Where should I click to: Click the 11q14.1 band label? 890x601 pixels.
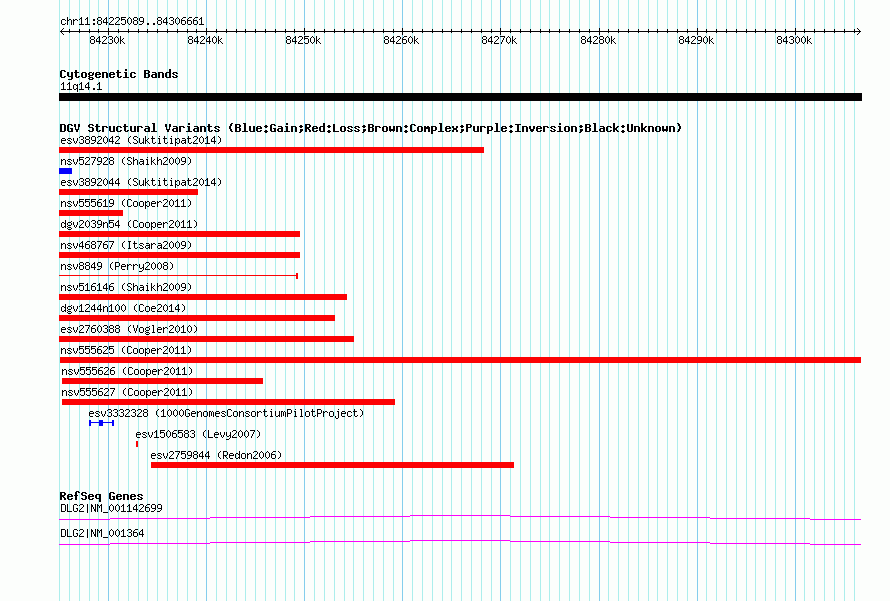click(x=81, y=86)
